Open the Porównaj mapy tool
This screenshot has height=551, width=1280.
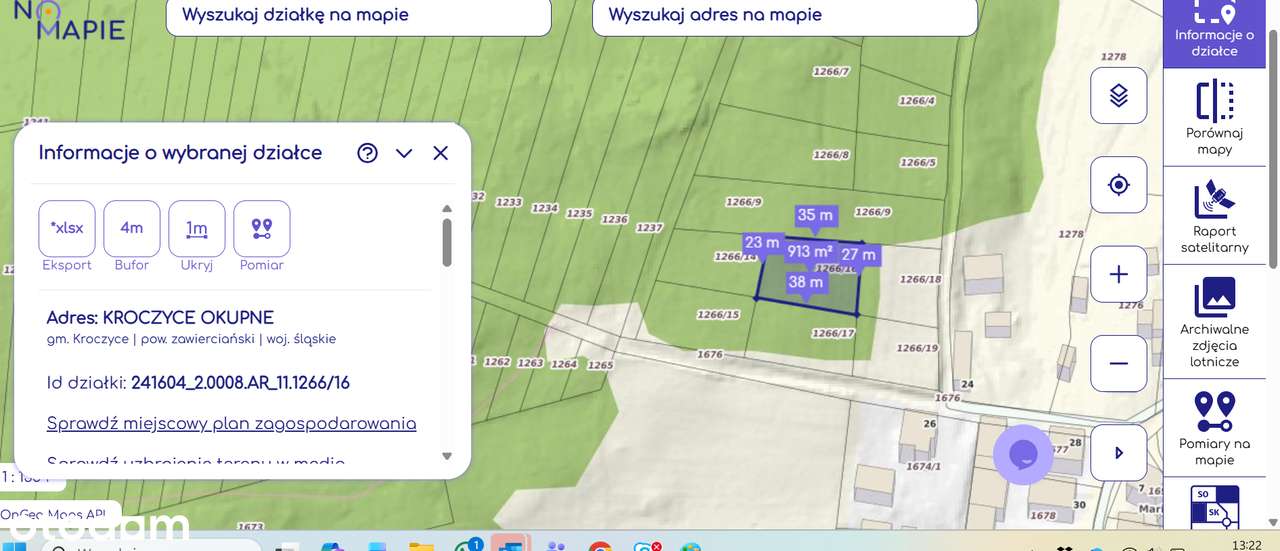click(x=1214, y=118)
